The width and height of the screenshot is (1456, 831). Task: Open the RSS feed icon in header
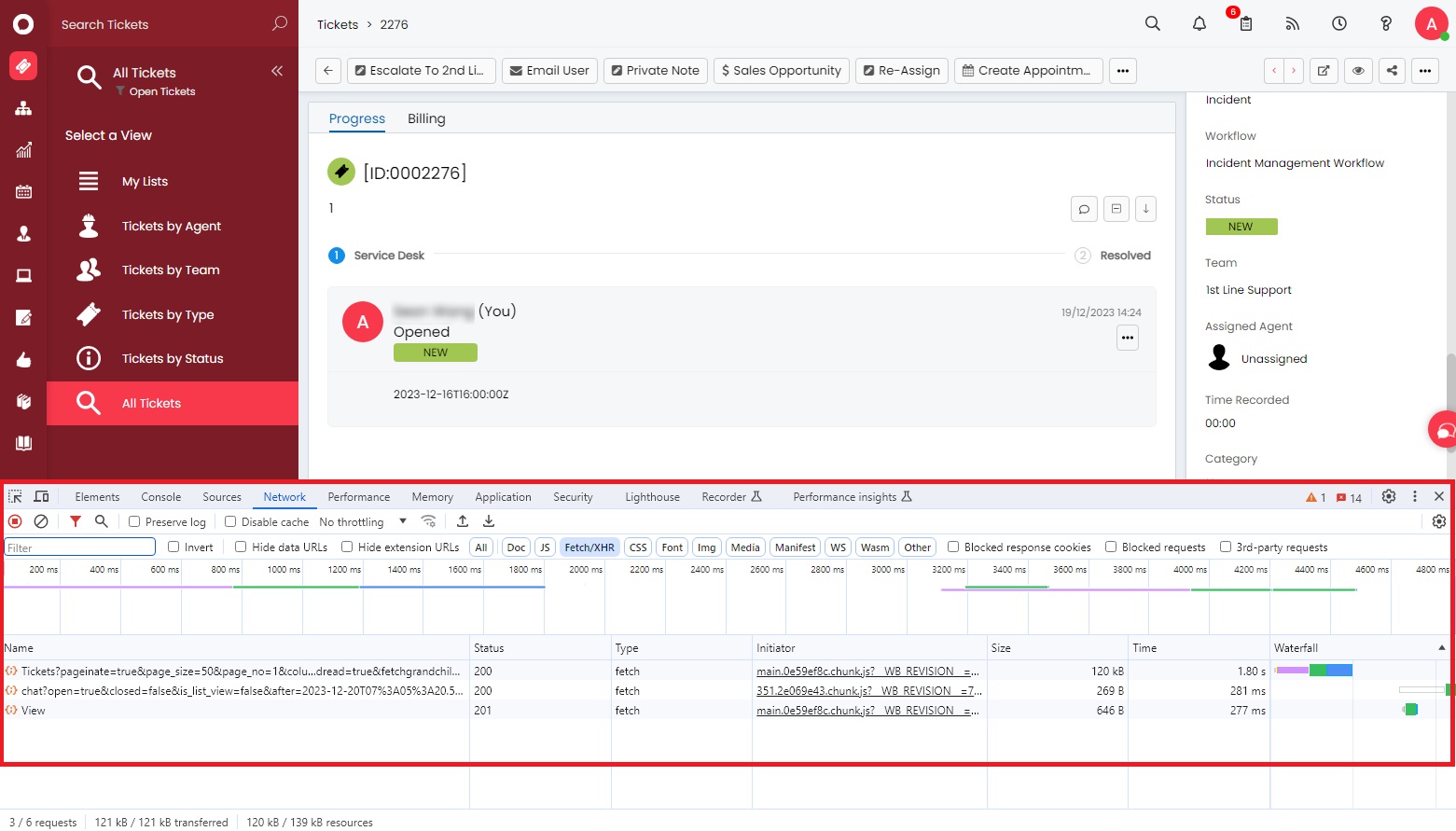(1293, 24)
